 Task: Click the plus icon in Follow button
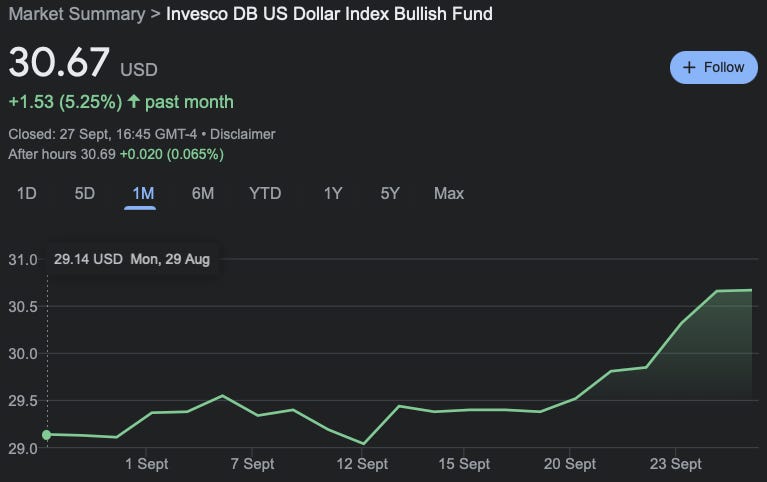pyautogui.click(x=689, y=68)
